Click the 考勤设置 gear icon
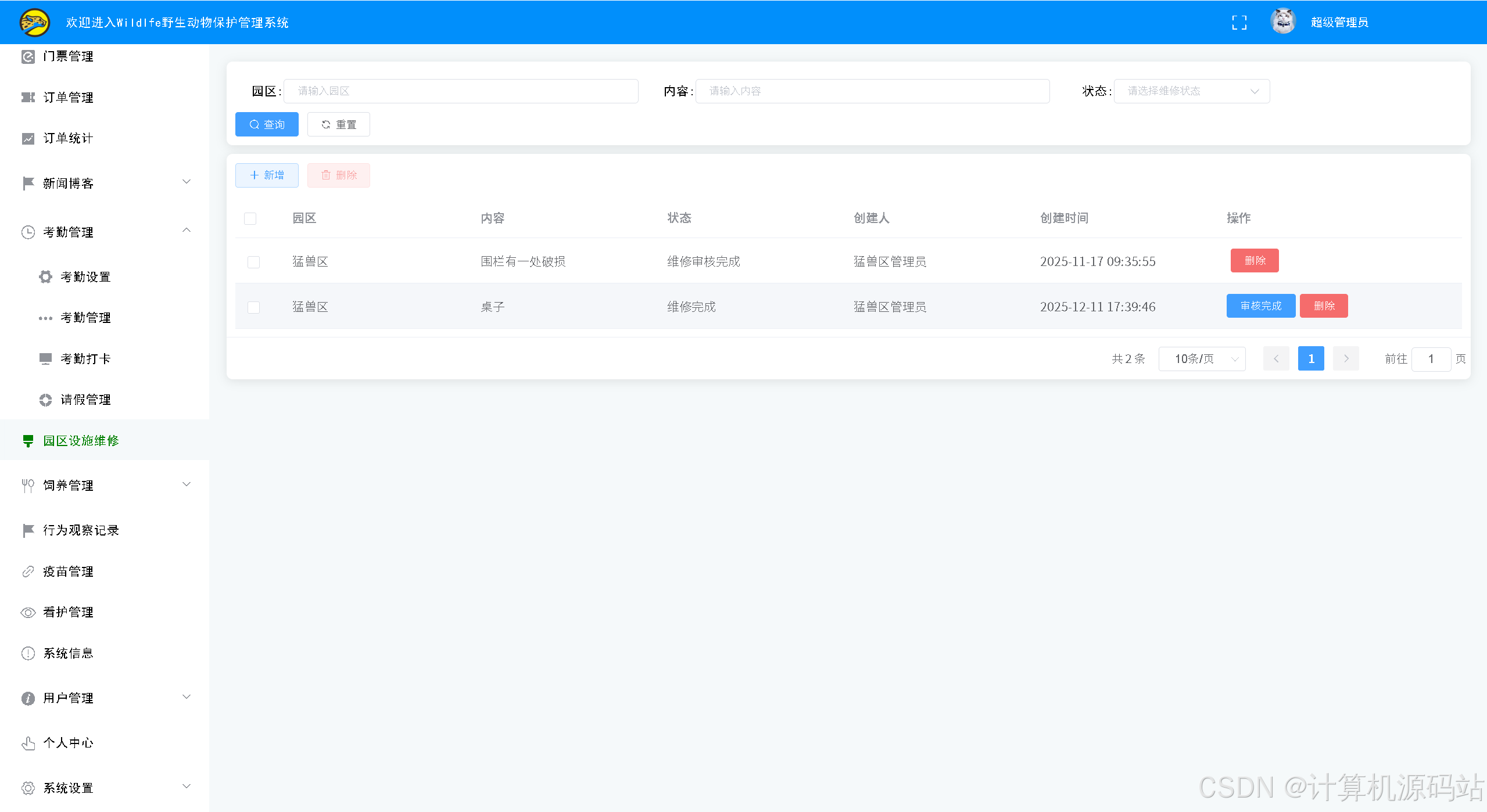The height and width of the screenshot is (812, 1487). [x=45, y=277]
